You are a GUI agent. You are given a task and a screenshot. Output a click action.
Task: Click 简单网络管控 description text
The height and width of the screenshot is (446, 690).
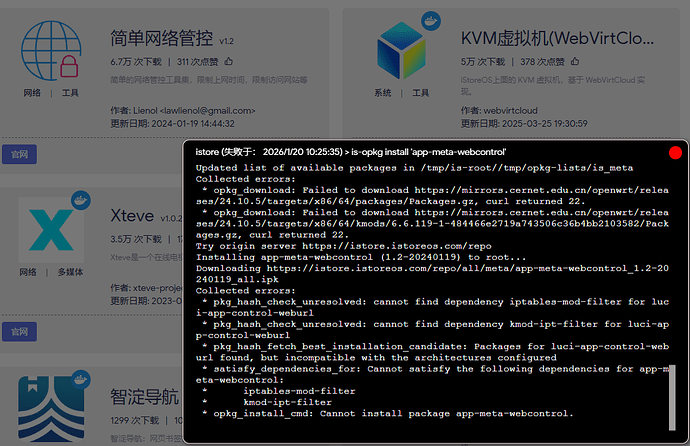(209, 80)
